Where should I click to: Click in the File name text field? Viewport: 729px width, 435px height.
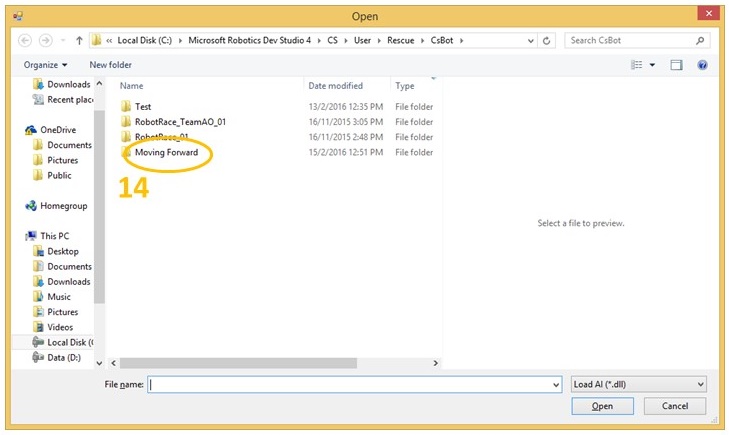click(x=350, y=384)
